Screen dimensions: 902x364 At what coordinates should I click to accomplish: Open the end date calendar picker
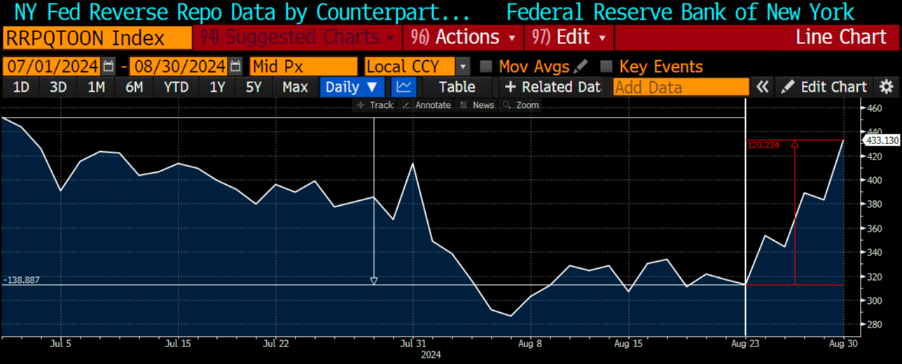coord(235,67)
